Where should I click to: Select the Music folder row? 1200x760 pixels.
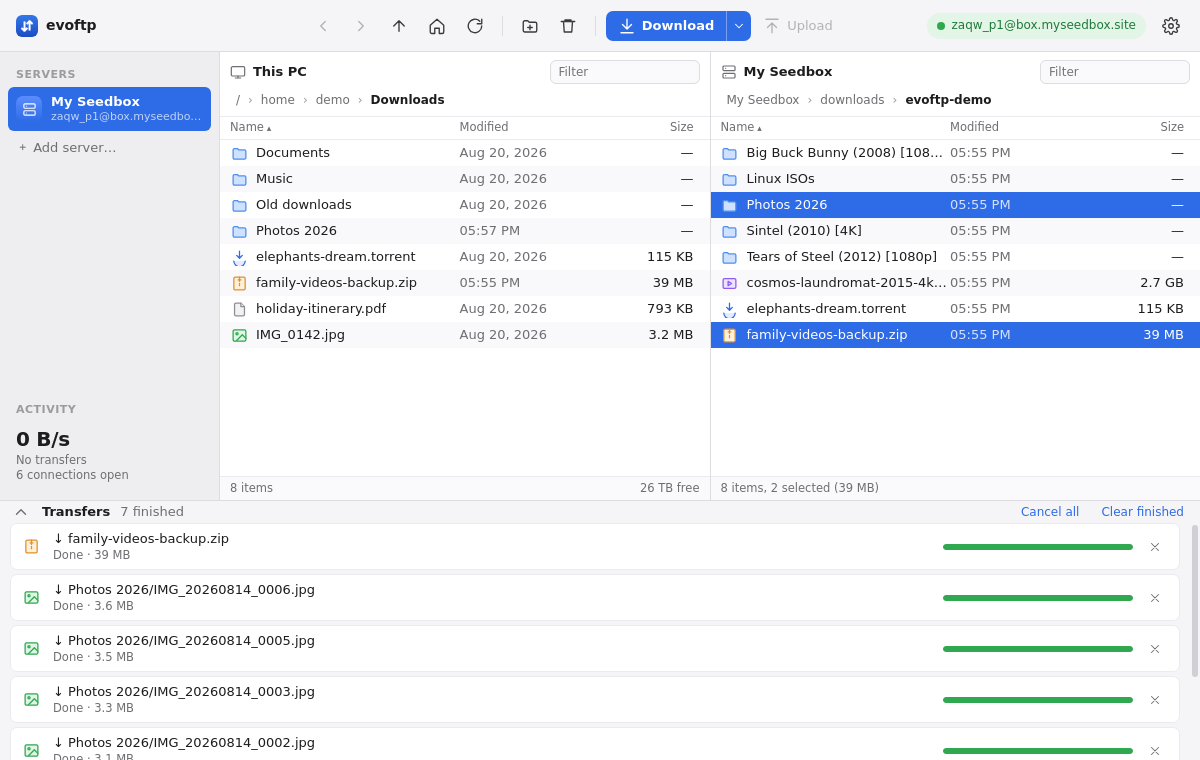(465, 179)
